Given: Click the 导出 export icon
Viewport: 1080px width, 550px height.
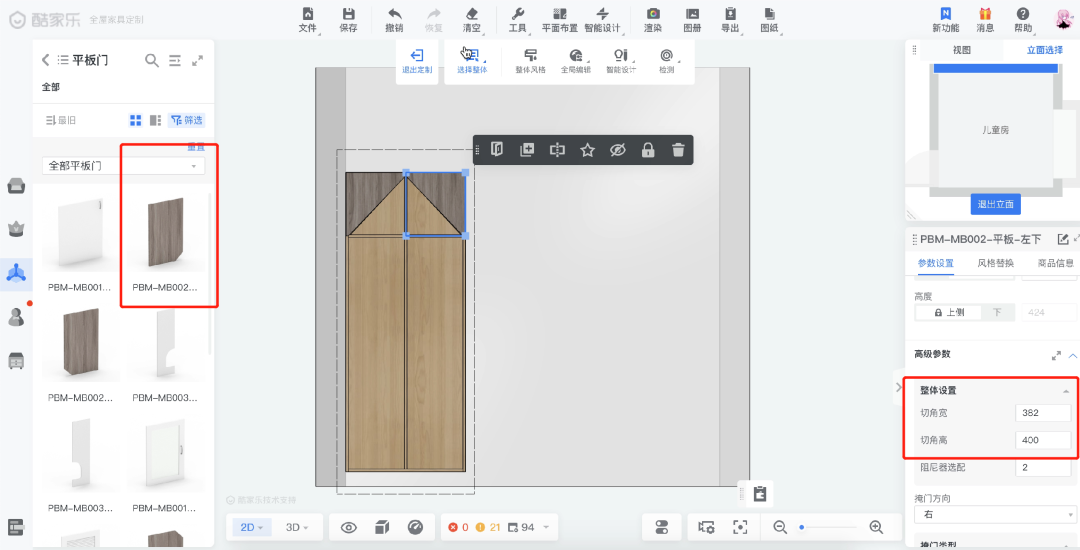Looking at the screenshot, I should (730, 14).
